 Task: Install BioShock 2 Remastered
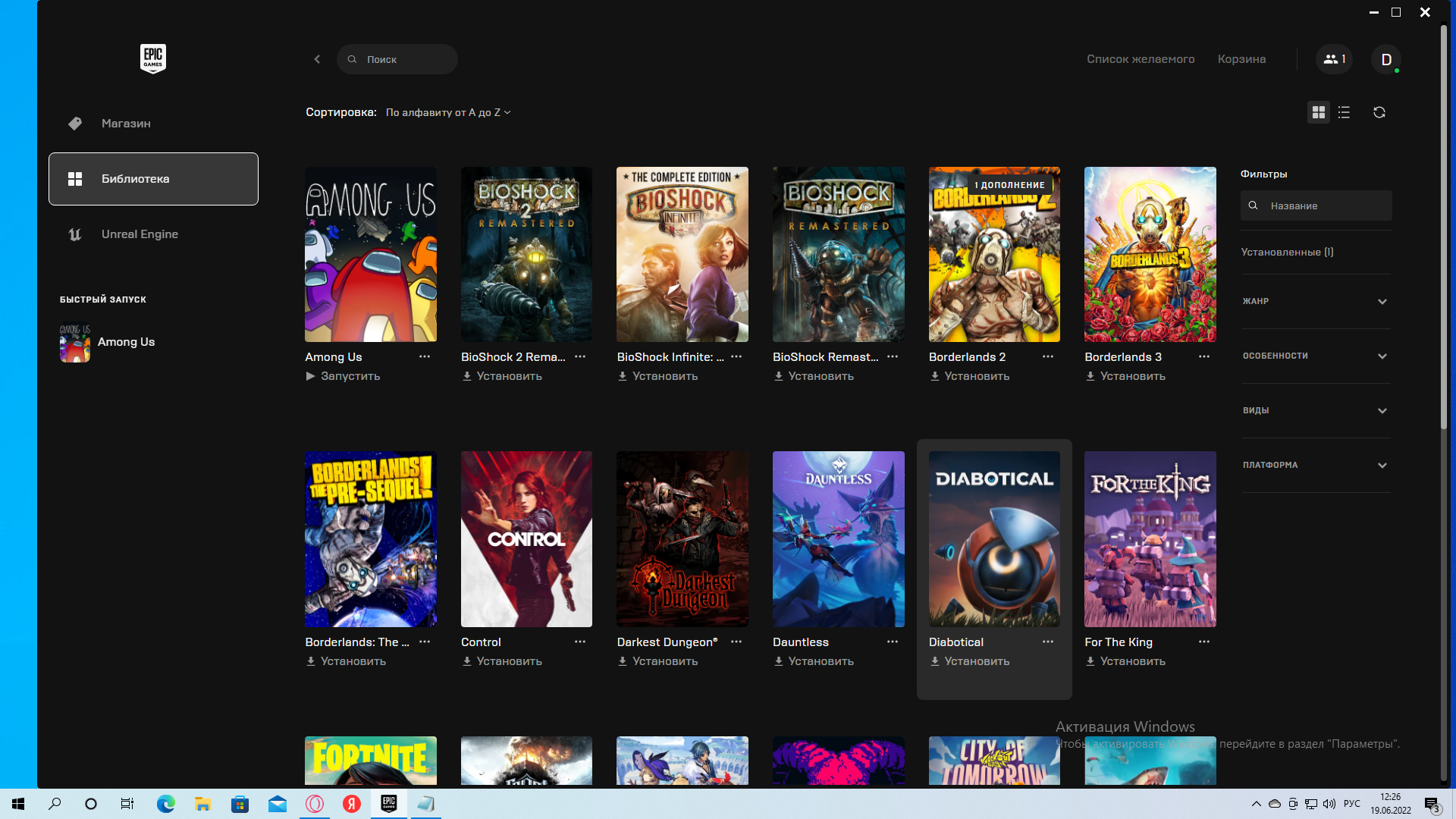click(502, 376)
